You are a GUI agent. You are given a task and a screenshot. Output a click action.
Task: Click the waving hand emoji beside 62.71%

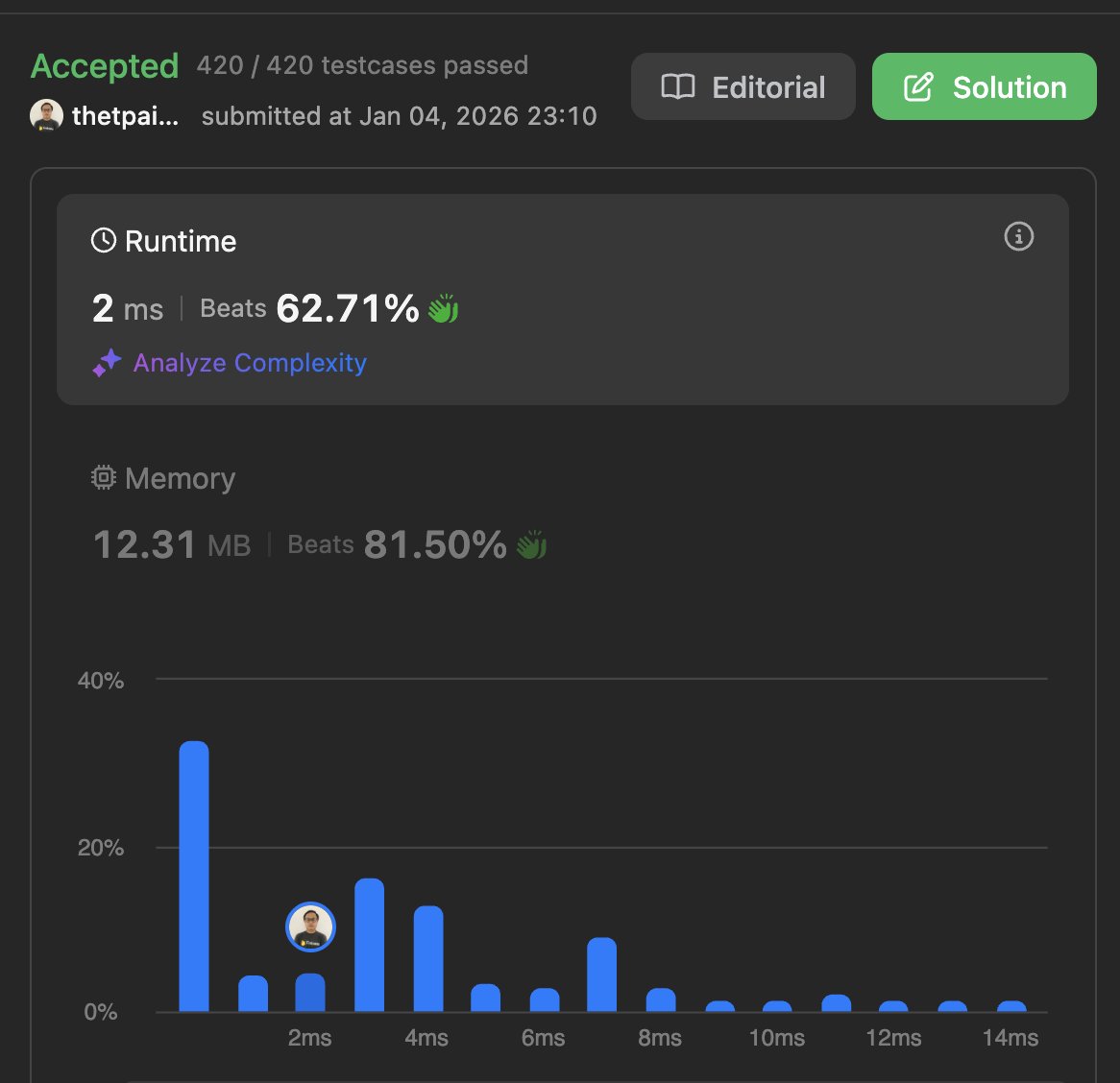(x=443, y=308)
